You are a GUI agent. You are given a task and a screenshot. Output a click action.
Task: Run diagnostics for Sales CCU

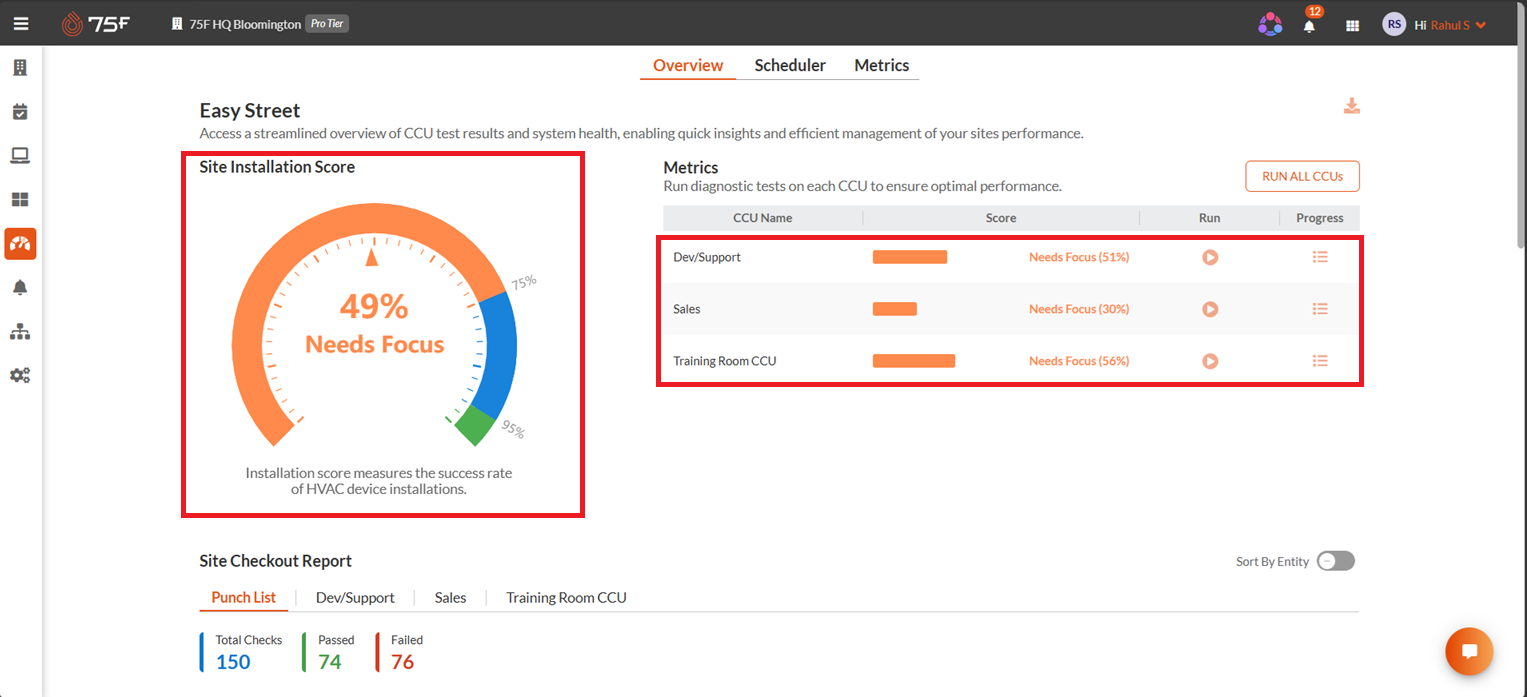tap(1210, 309)
